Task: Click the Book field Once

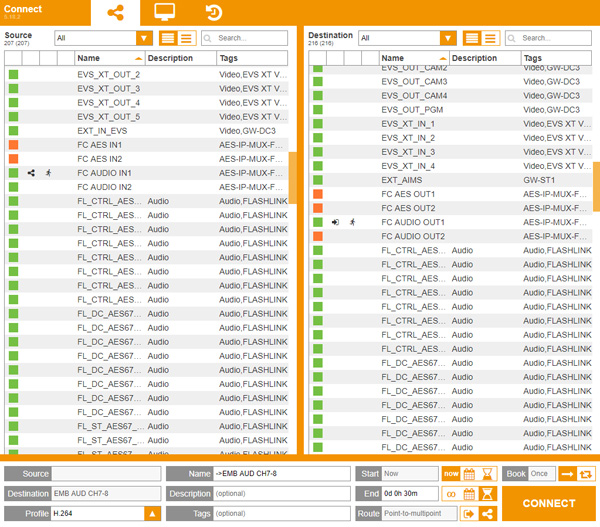Action: point(541,474)
